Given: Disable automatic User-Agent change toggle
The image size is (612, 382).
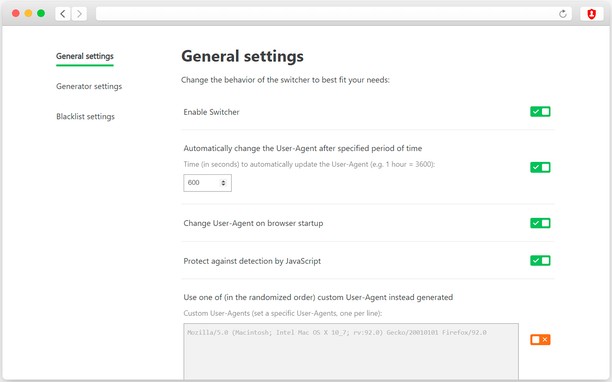Looking at the screenshot, I should (540, 167).
